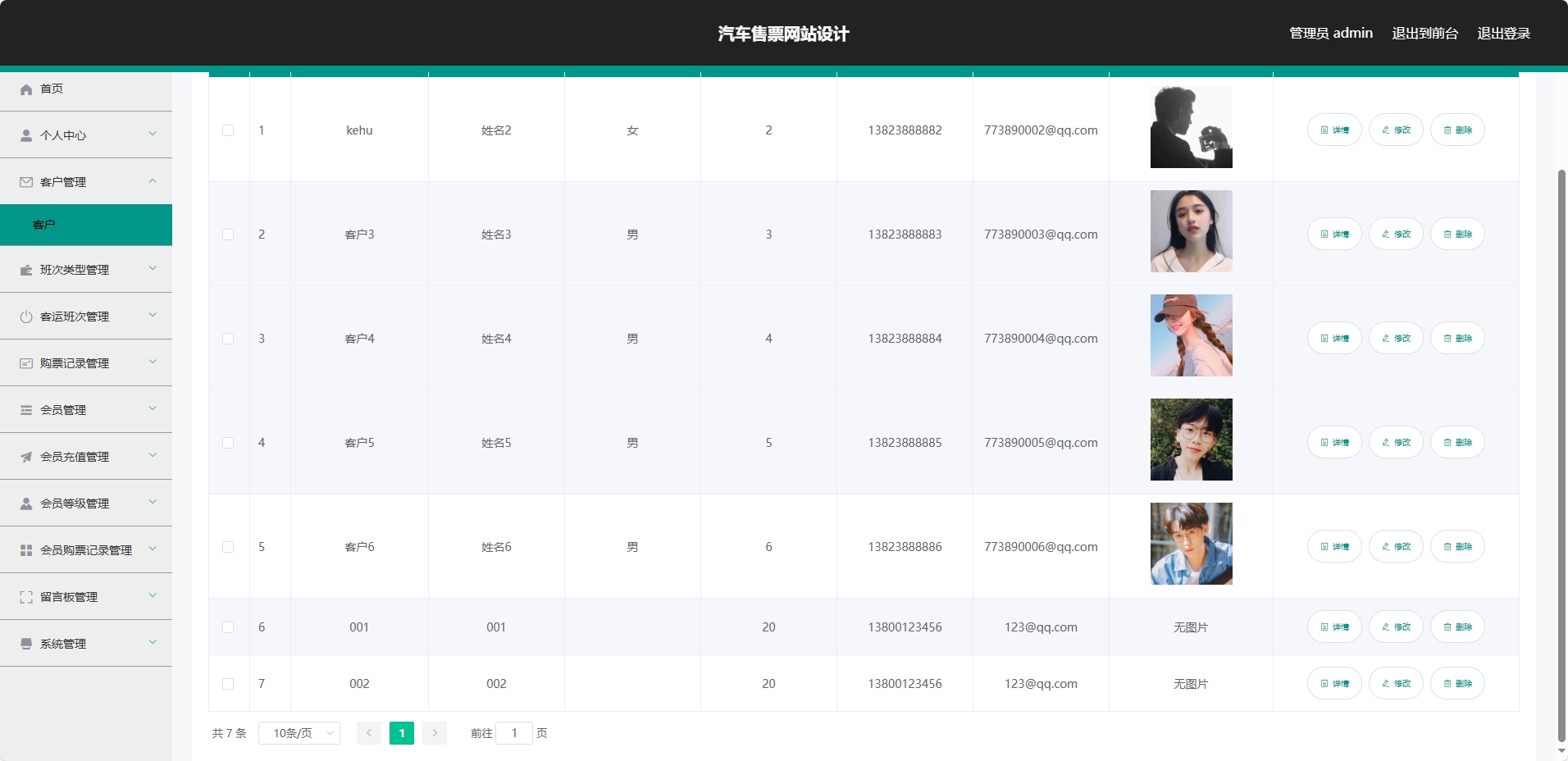Select the checkbox for username 002

click(x=228, y=684)
